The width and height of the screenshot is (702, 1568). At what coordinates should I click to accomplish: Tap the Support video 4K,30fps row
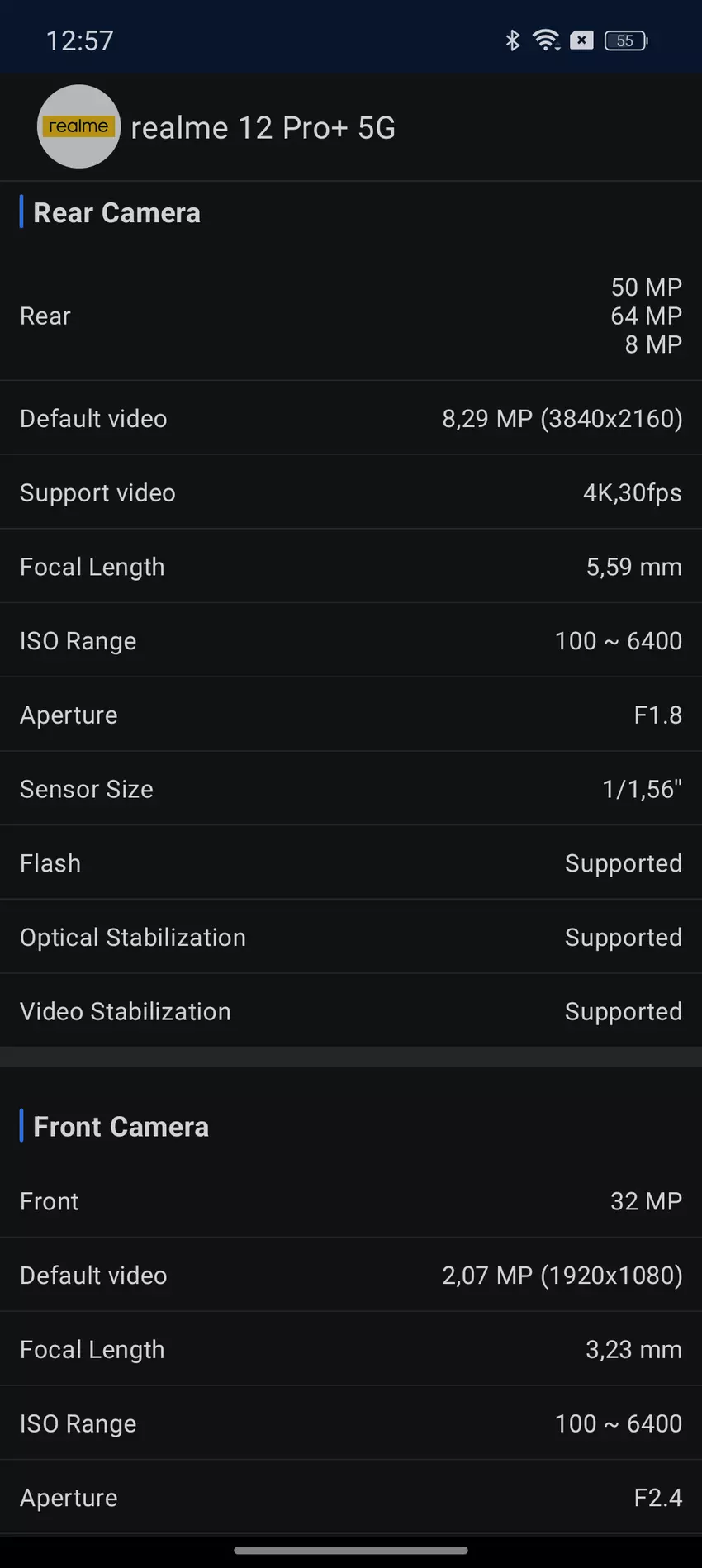(x=351, y=492)
